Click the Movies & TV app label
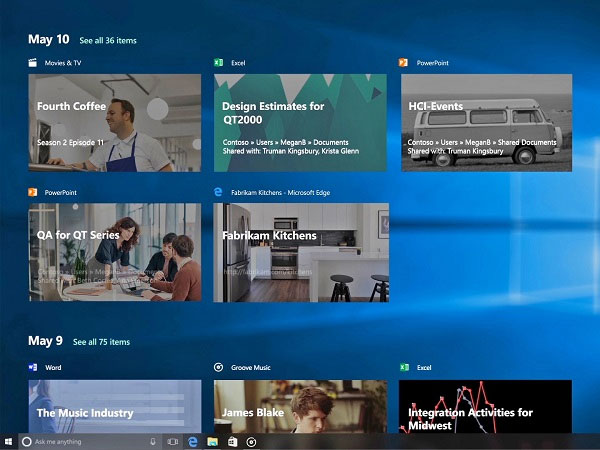The width and height of the screenshot is (600, 450). 63,63
